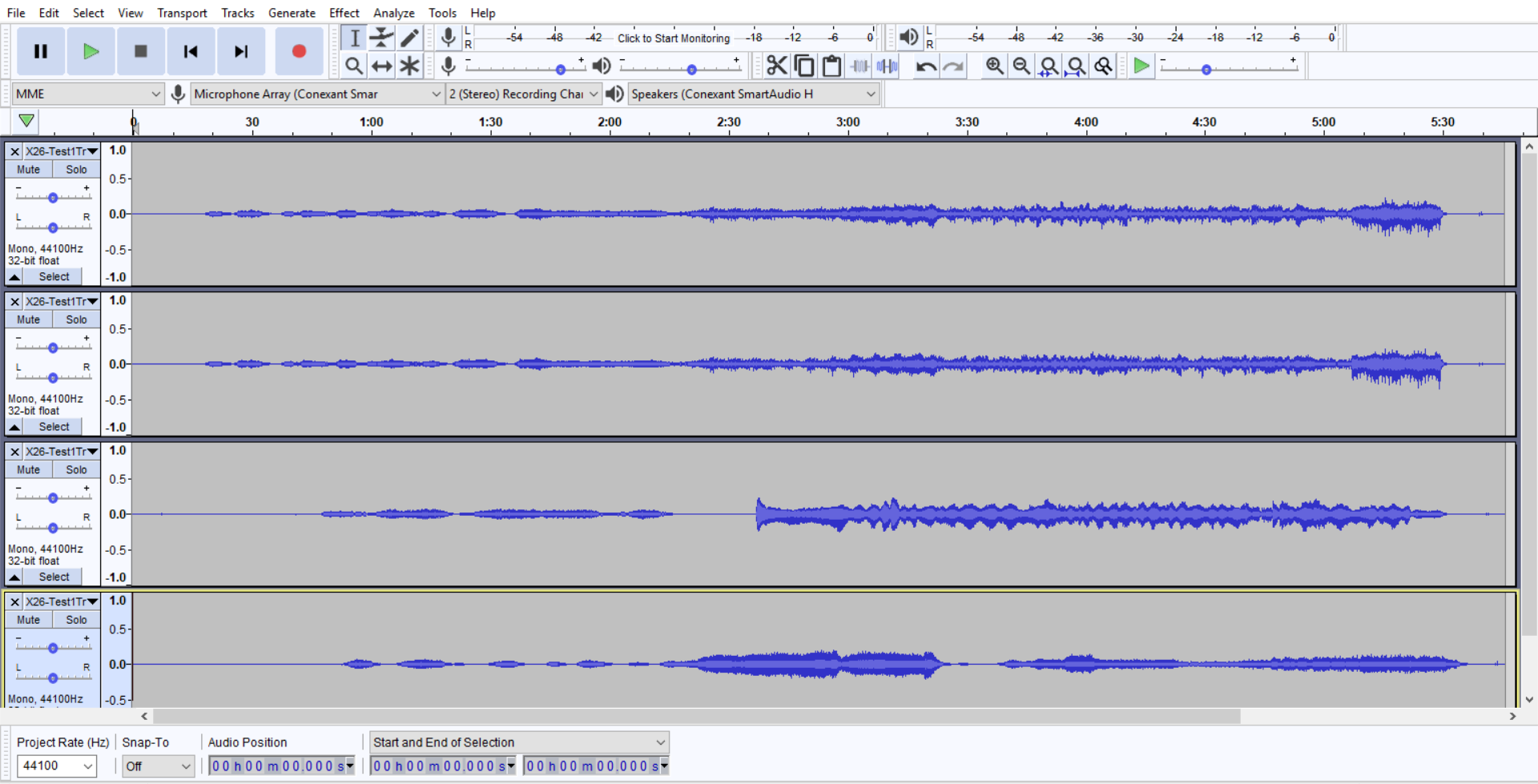Viewport: 1538px width, 784px height.
Task: Undo the last action
Action: pos(926,66)
